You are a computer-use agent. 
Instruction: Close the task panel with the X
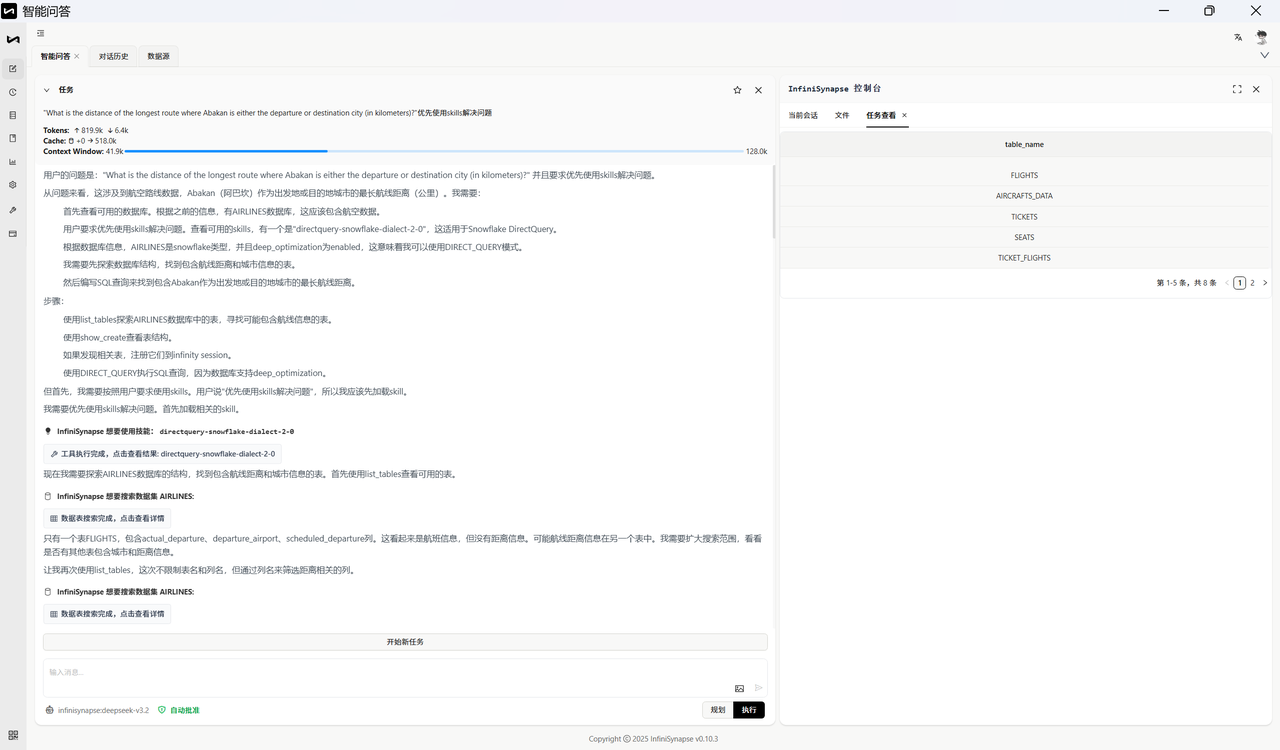point(758,90)
